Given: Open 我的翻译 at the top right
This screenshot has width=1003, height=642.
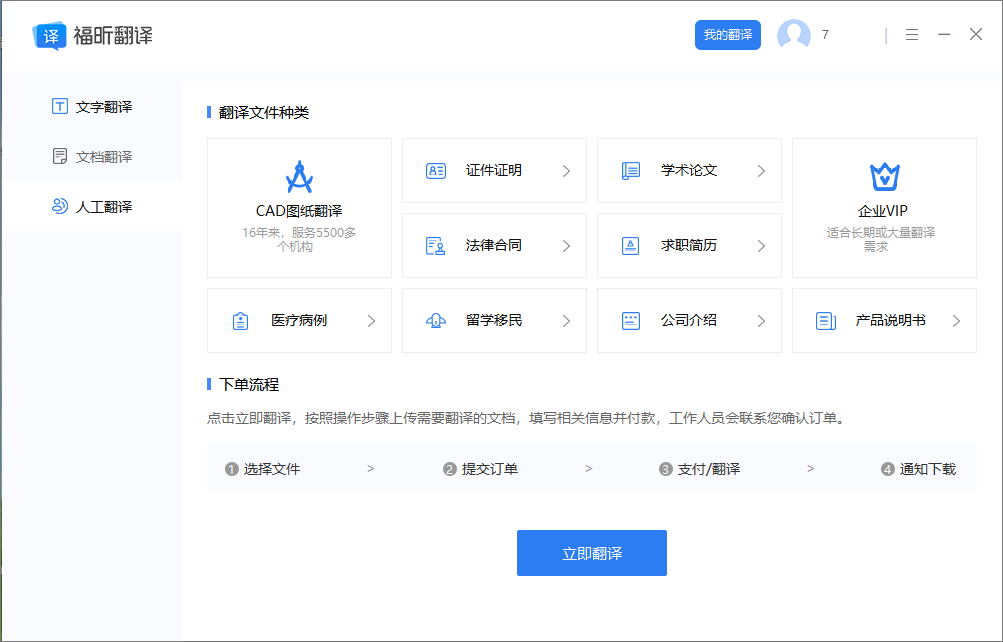Looking at the screenshot, I should (727, 34).
